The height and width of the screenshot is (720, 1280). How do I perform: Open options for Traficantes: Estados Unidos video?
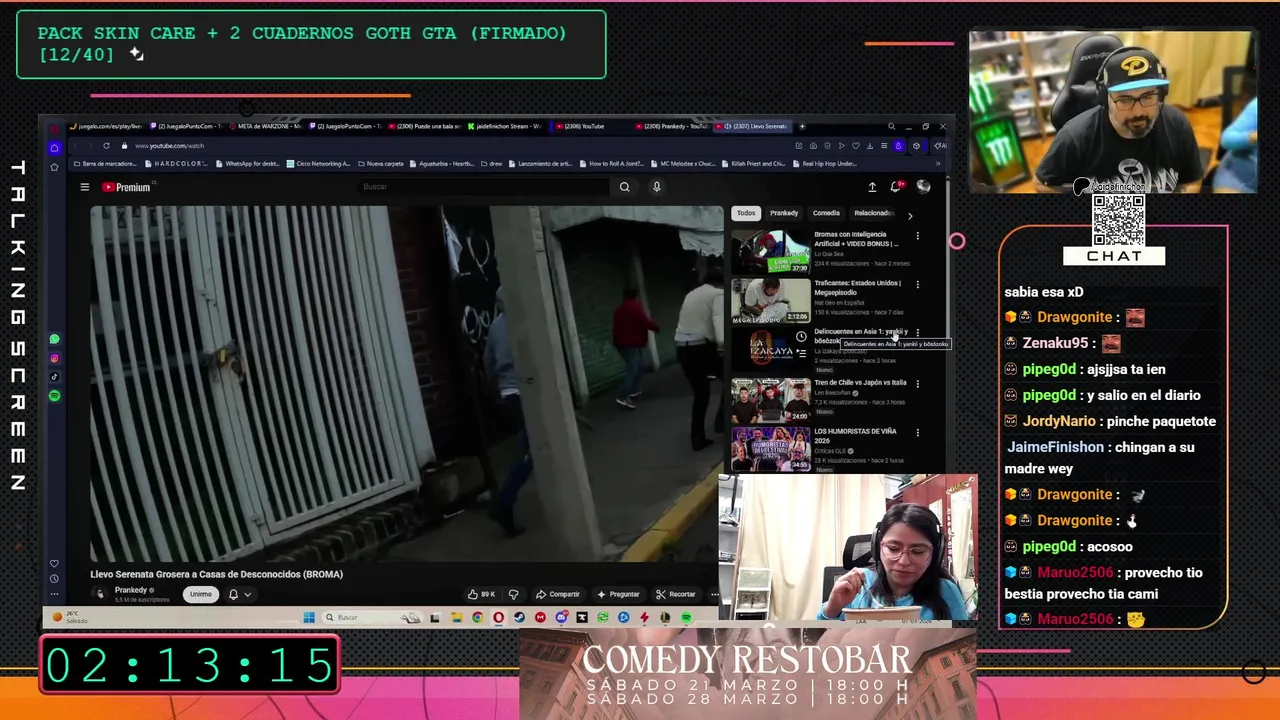click(917, 284)
